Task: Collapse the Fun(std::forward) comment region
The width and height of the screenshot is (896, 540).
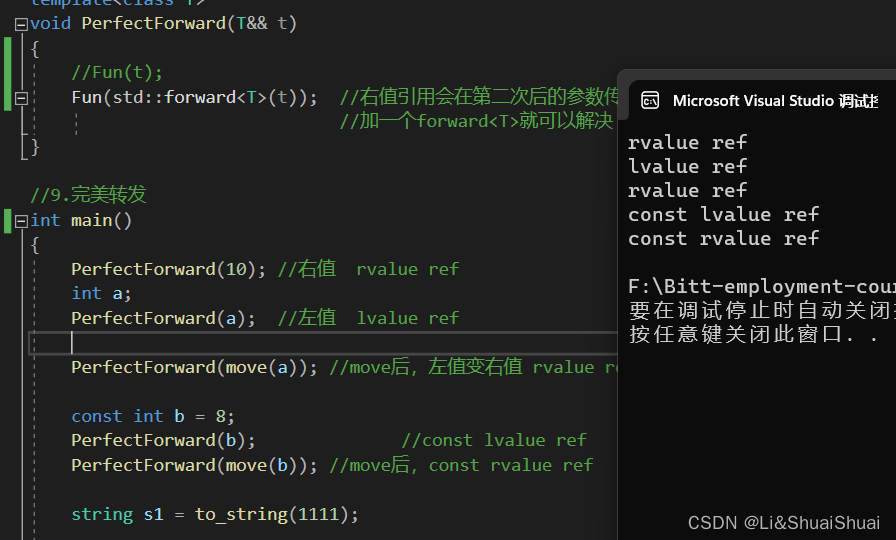Action: (x=21, y=98)
